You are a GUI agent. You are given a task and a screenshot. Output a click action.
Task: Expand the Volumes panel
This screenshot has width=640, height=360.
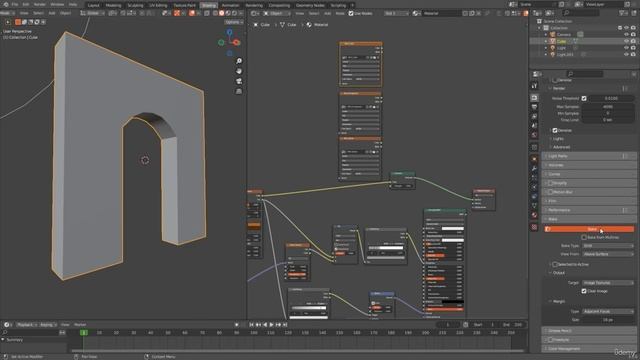589,165
